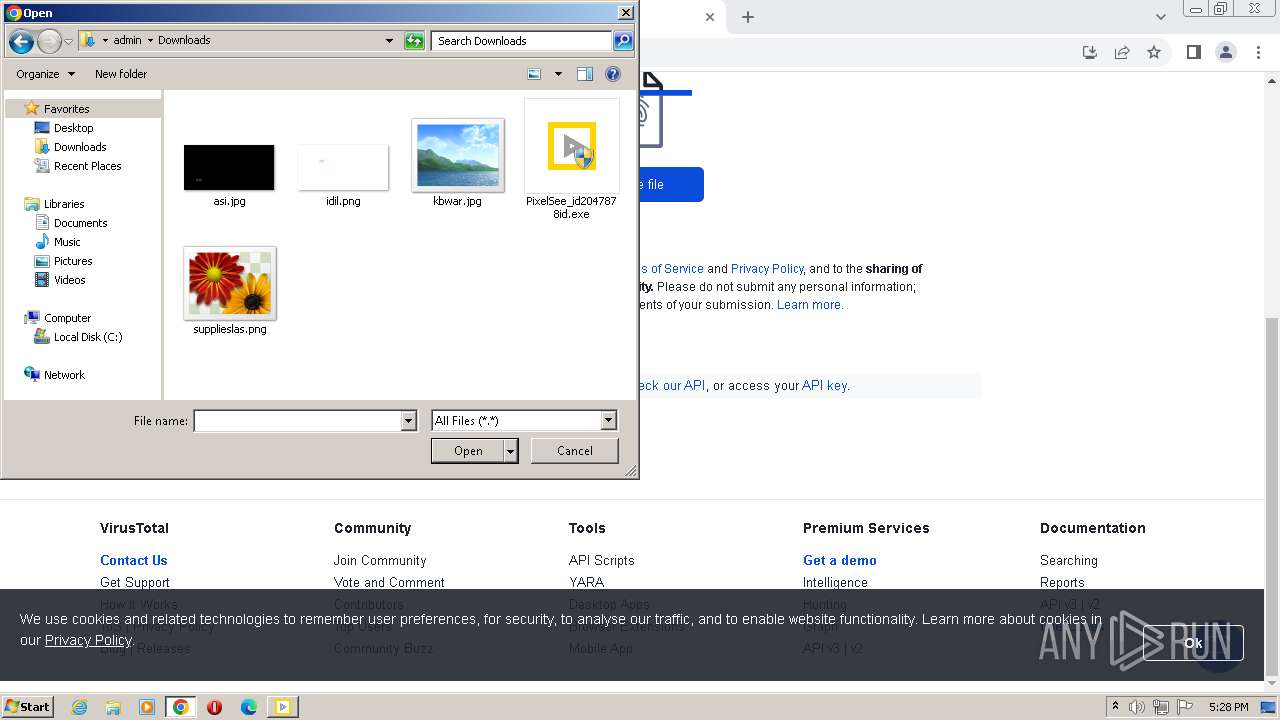Toggle the preview pane icon

pos(585,74)
